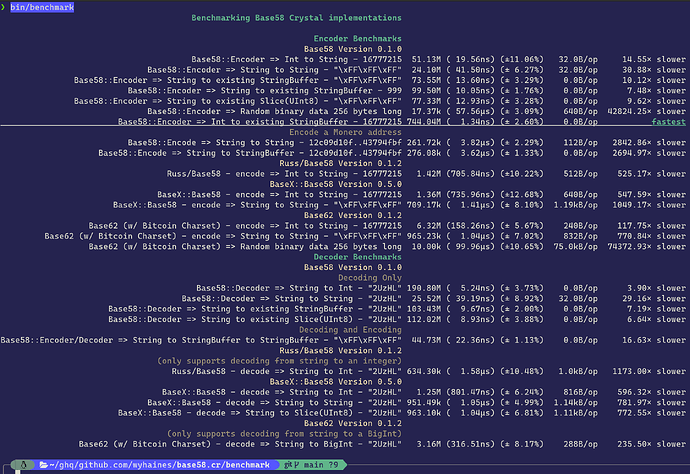
Task: Click the '(±12.68%)' deviation value
Action: pos(522,194)
